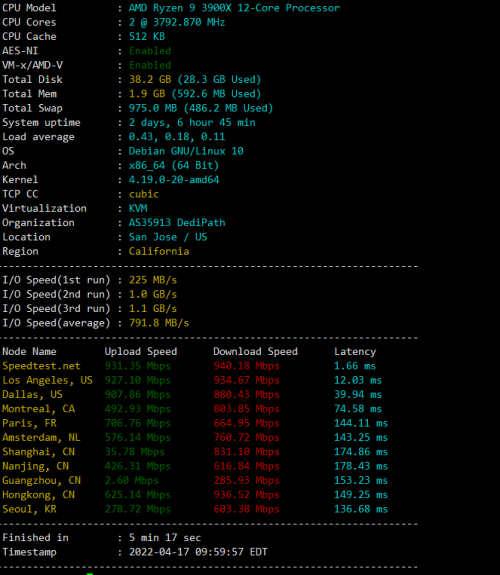Click the AES-NI Enabled status text
The image size is (500, 575).
pos(150,51)
